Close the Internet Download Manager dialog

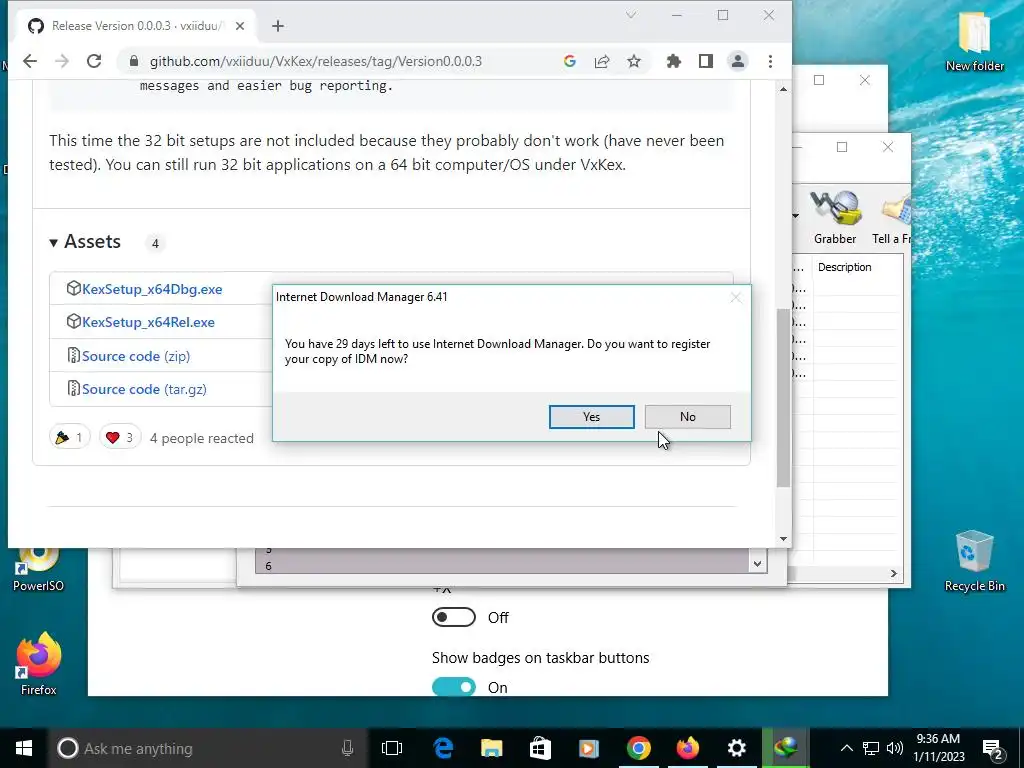[x=735, y=298]
